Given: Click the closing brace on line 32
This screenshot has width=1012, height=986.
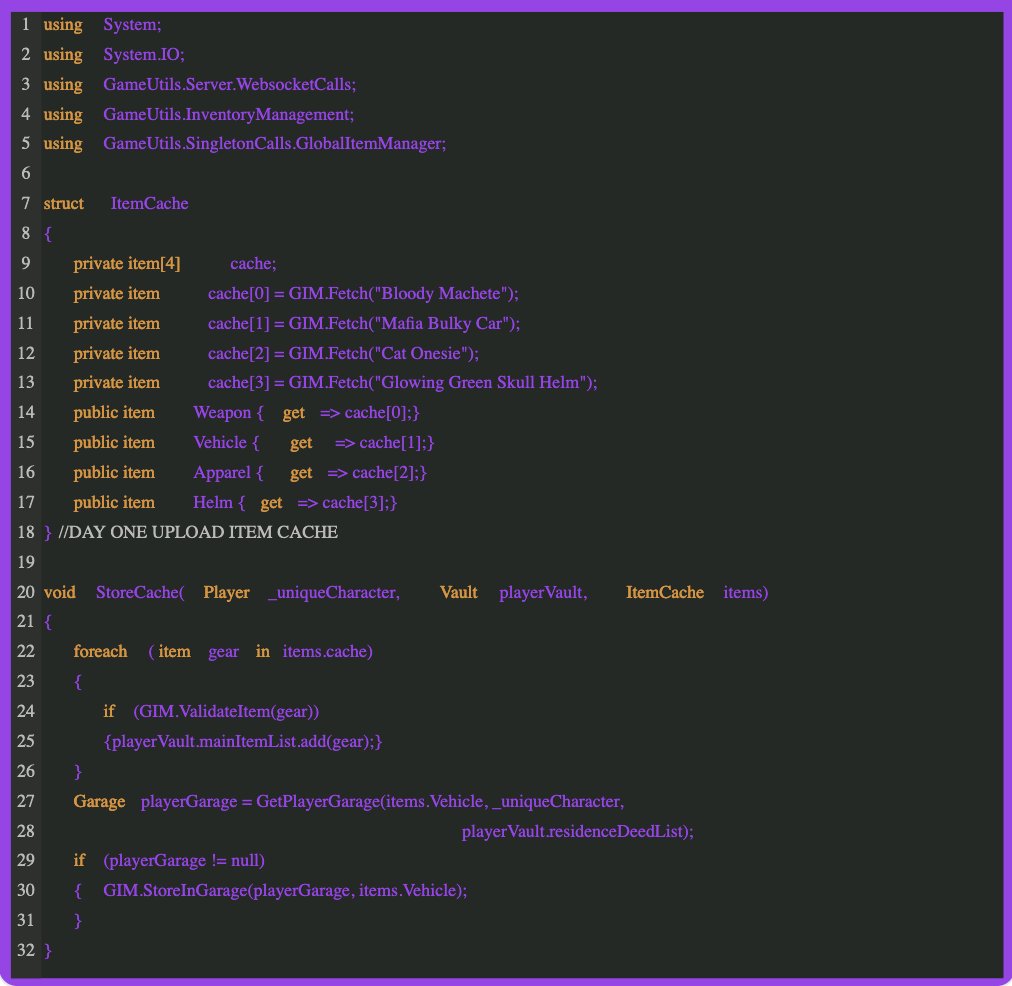Looking at the screenshot, I should 48,951.
